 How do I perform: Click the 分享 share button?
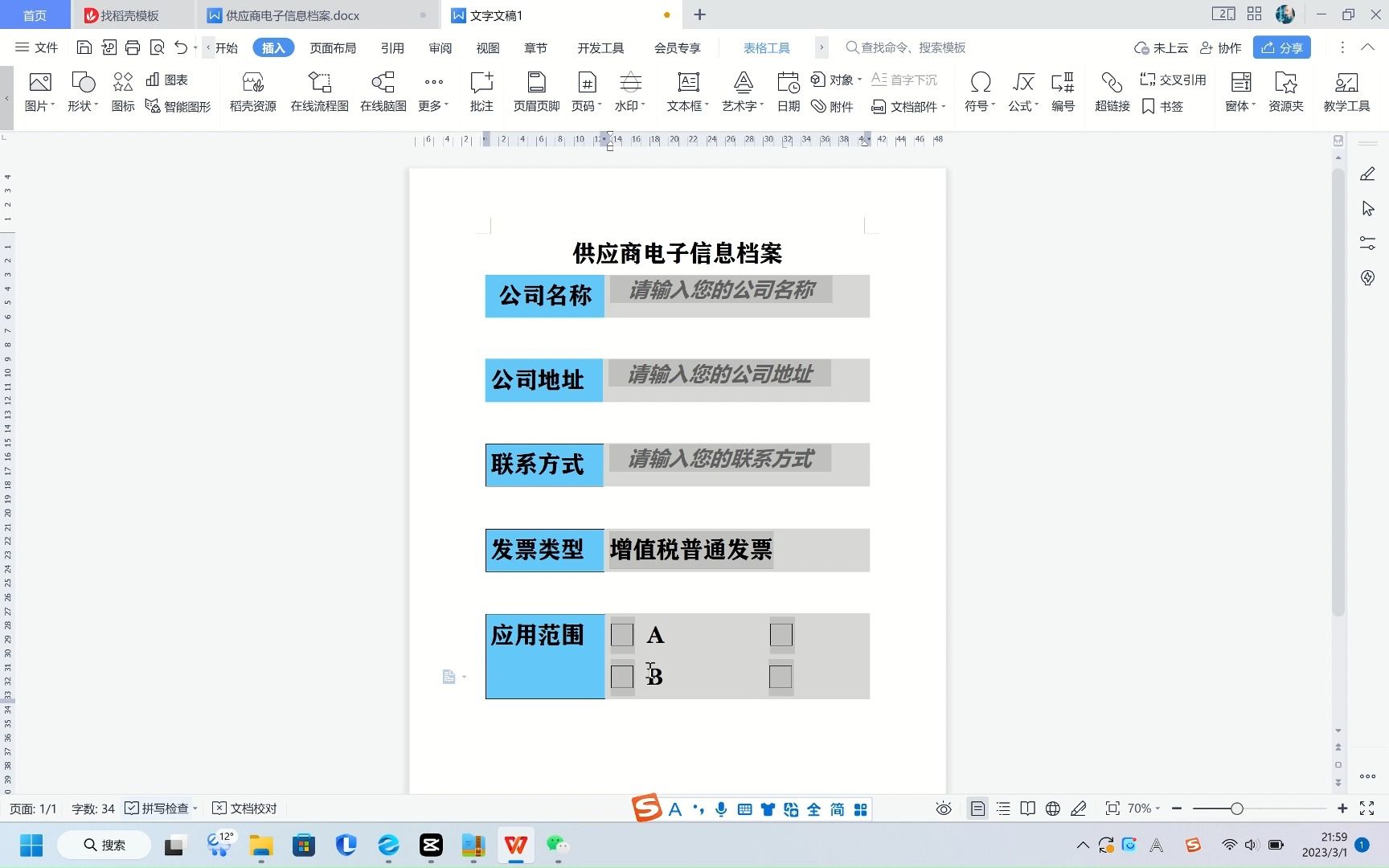click(1281, 47)
